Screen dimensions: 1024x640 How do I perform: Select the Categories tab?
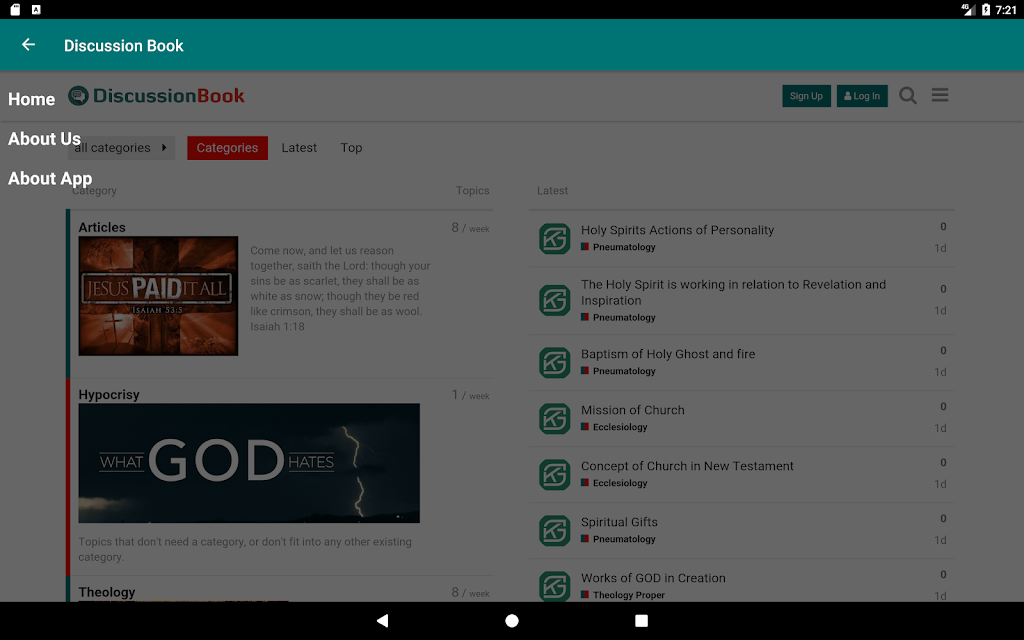click(x=227, y=148)
